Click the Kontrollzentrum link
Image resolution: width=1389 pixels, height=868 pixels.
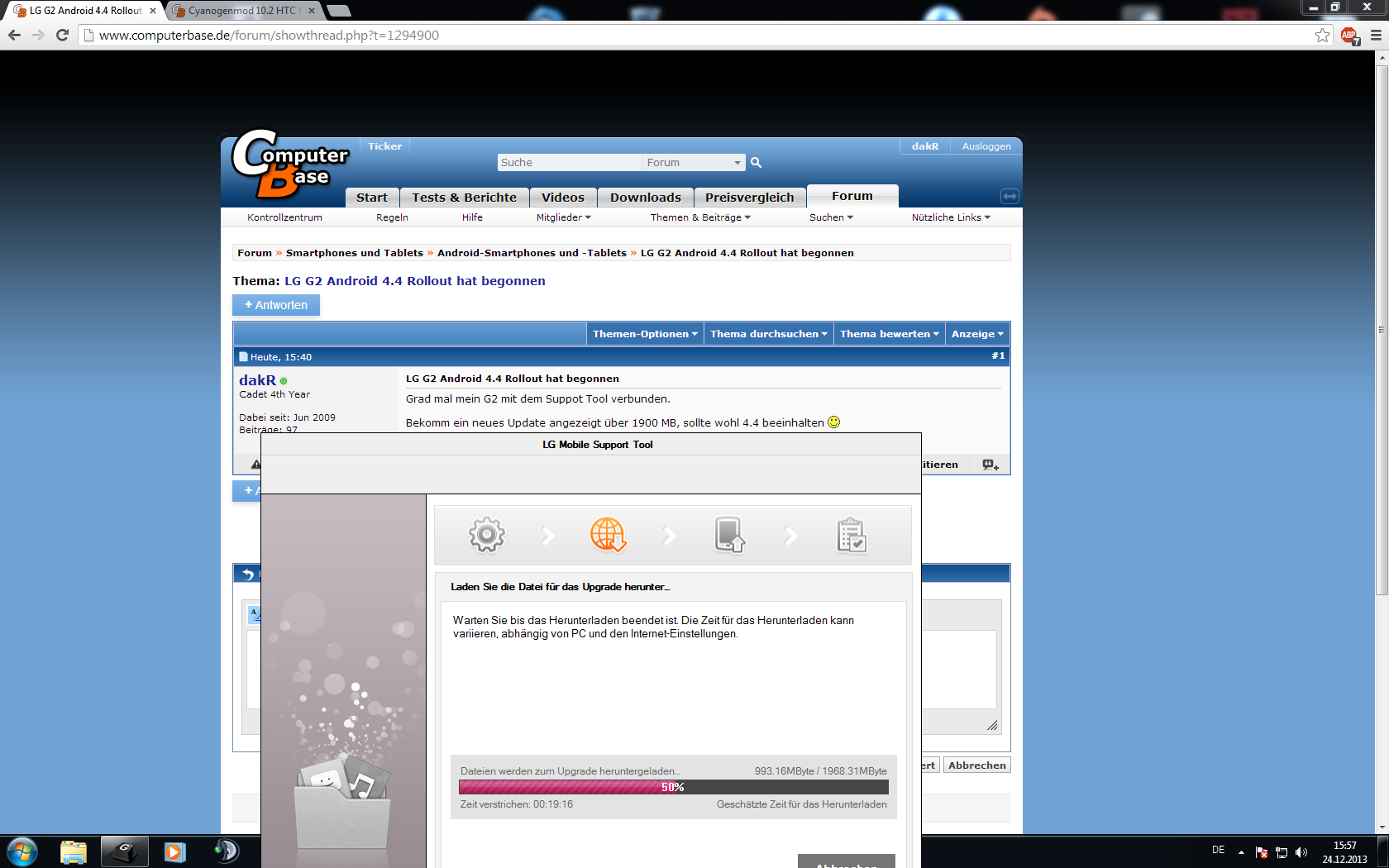click(284, 217)
